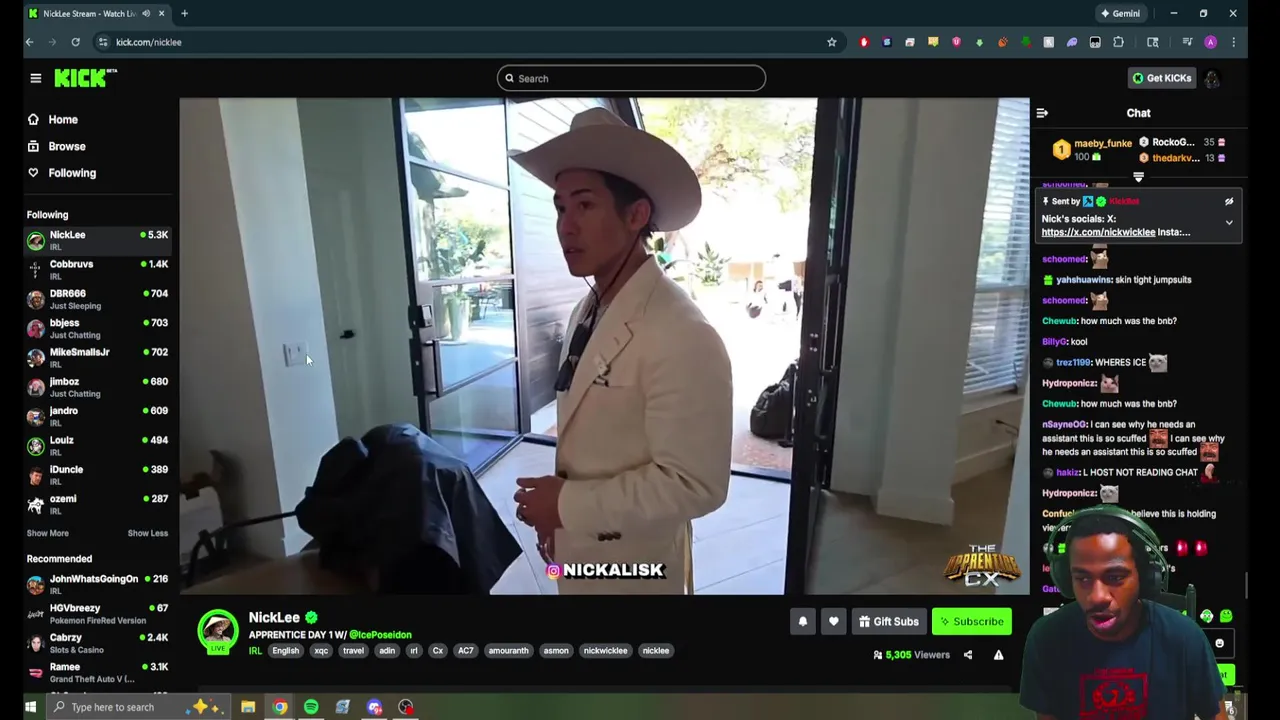Select the English tag
This screenshot has width=1280, height=720.
(285, 651)
